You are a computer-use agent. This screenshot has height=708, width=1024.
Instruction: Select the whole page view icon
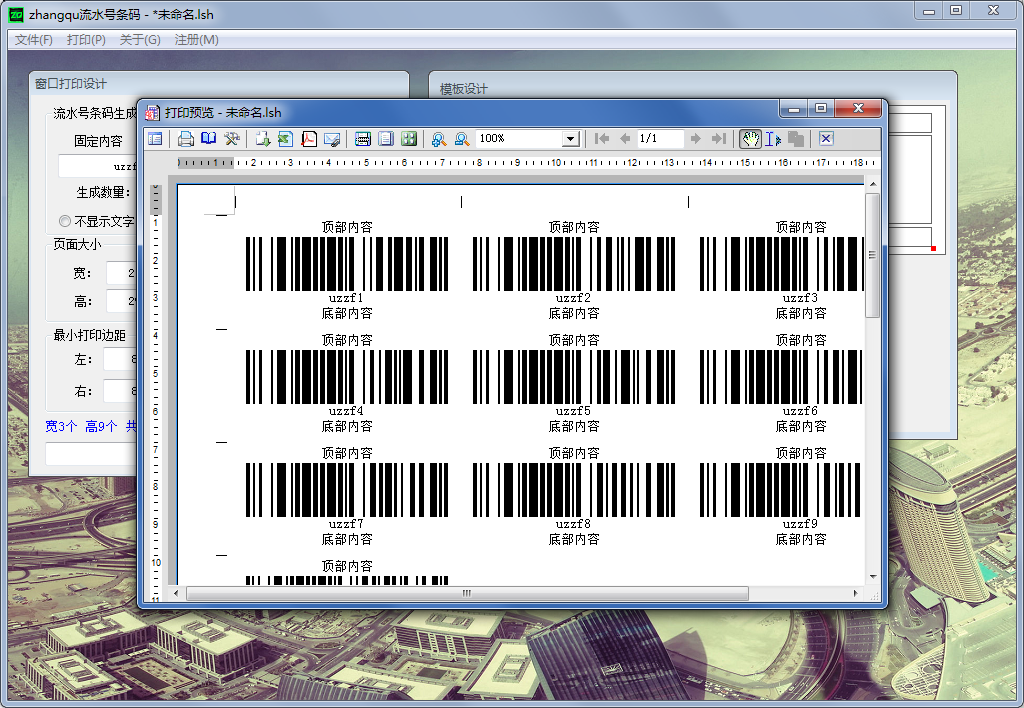click(x=386, y=138)
